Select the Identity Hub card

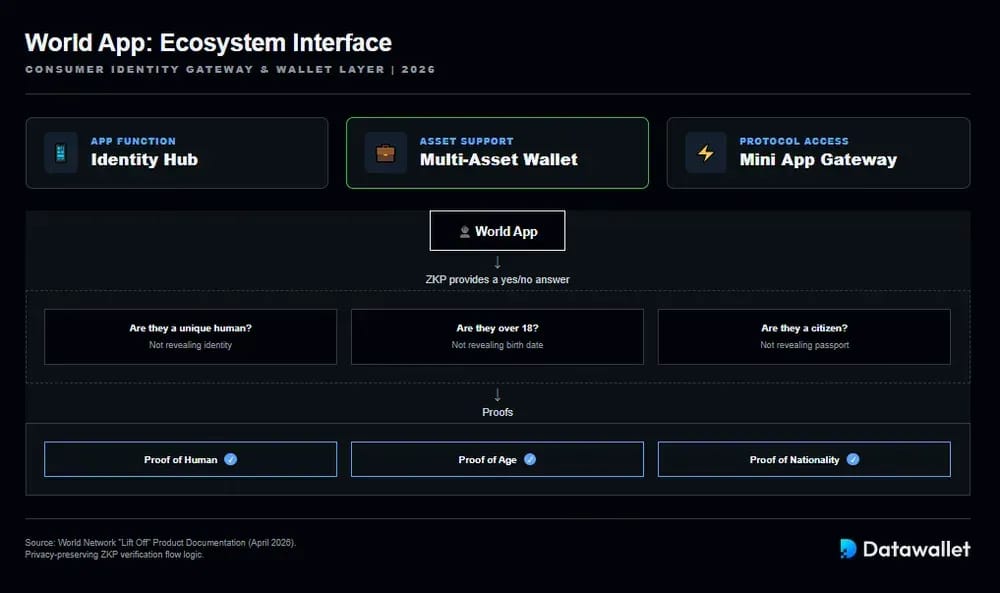pos(177,153)
